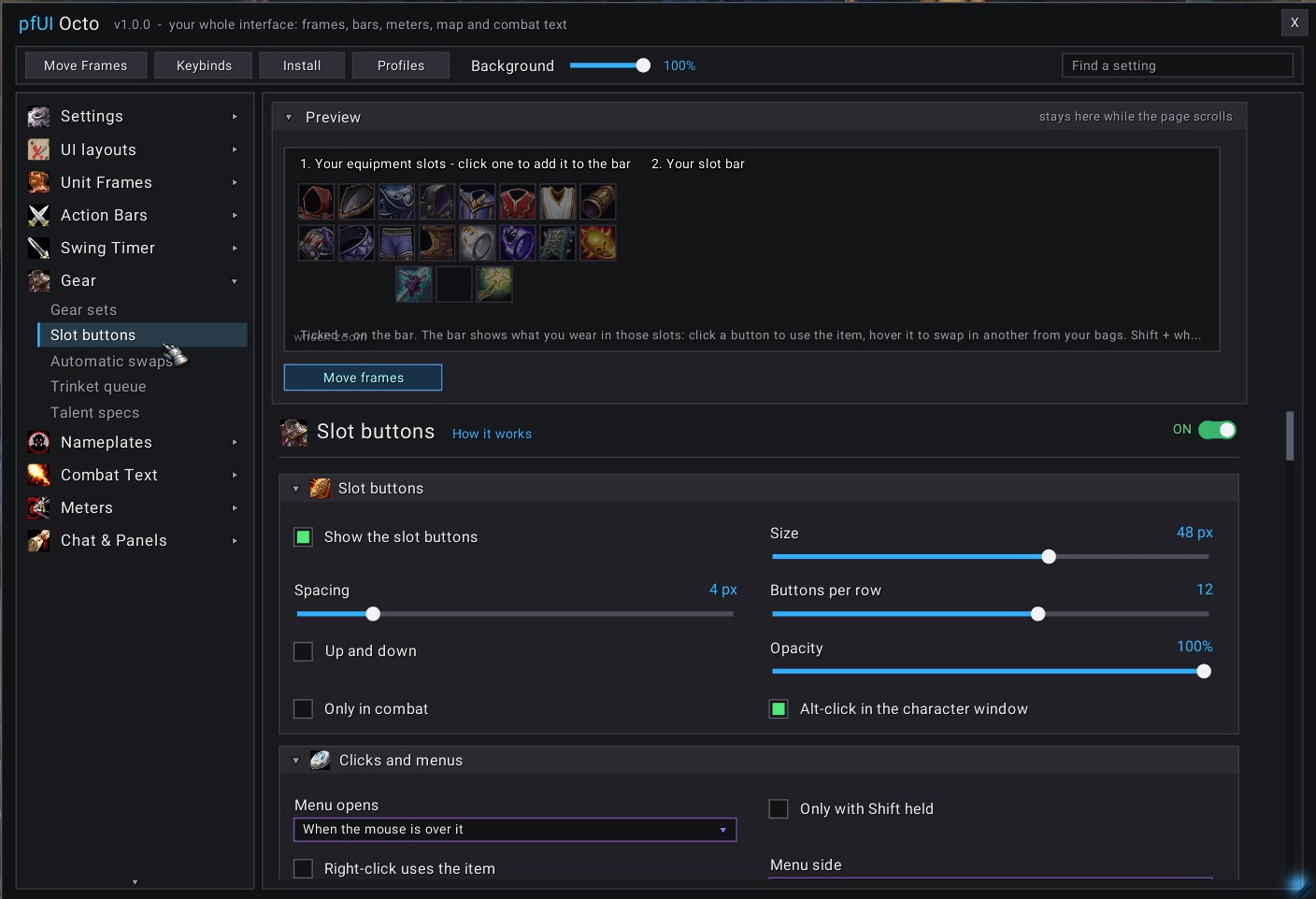Add the blue robe chest slot

(x=477, y=202)
